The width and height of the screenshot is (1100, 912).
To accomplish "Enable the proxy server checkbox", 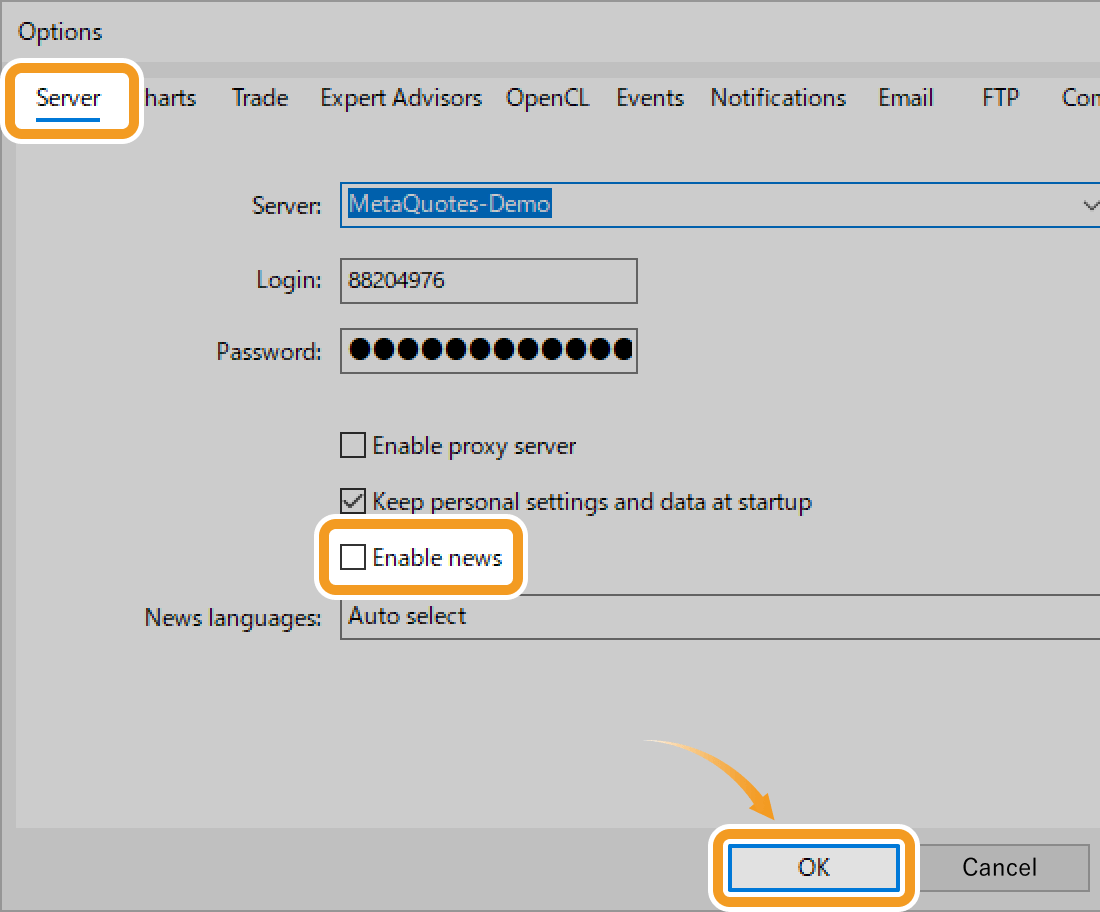I will point(353,446).
